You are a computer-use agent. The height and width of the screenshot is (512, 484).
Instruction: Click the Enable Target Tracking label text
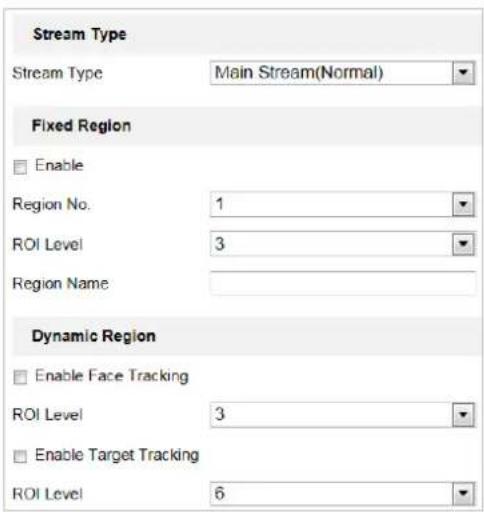pos(117,455)
